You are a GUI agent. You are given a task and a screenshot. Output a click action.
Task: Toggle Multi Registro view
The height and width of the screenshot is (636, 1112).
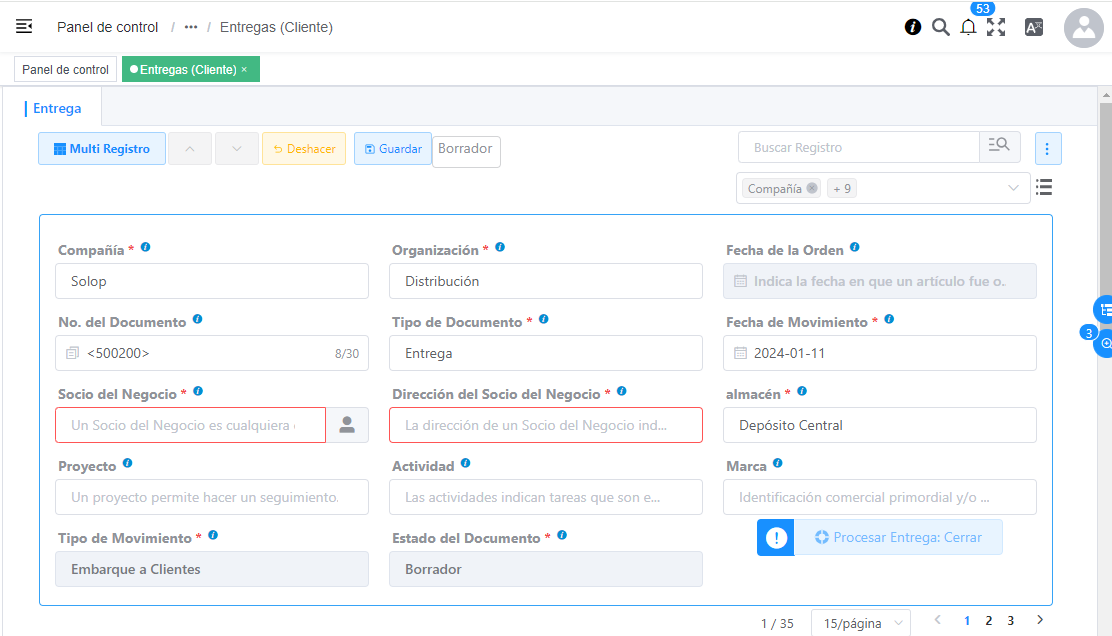pos(102,149)
